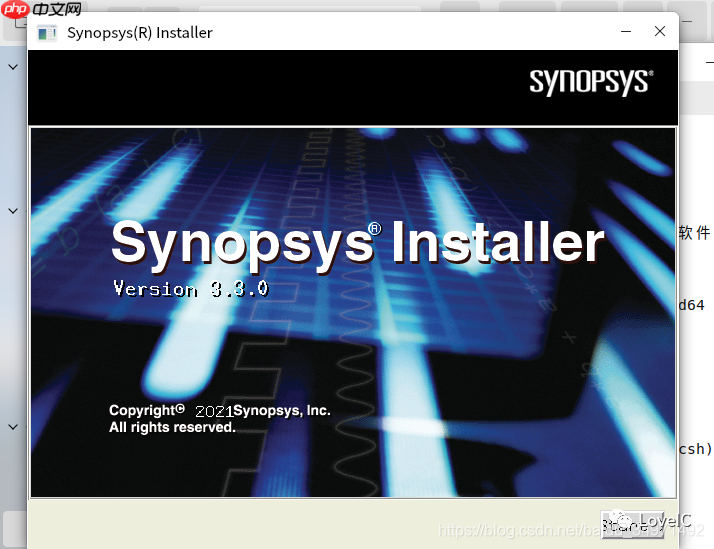Click the 'All rights reserved.' text

coord(172,427)
